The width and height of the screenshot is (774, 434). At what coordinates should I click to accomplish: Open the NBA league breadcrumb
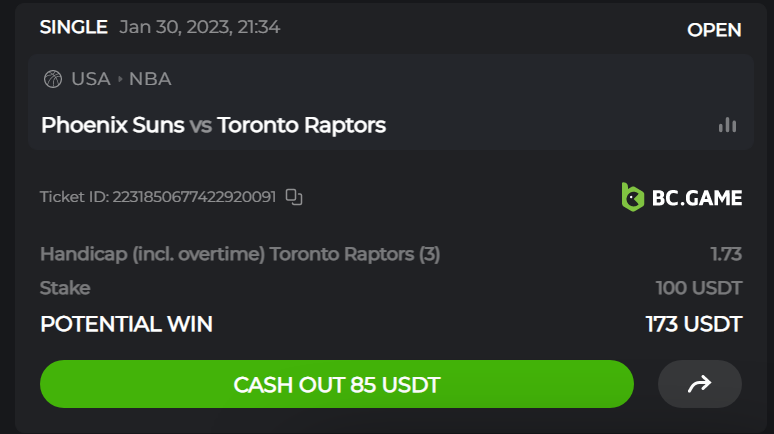pos(150,79)
